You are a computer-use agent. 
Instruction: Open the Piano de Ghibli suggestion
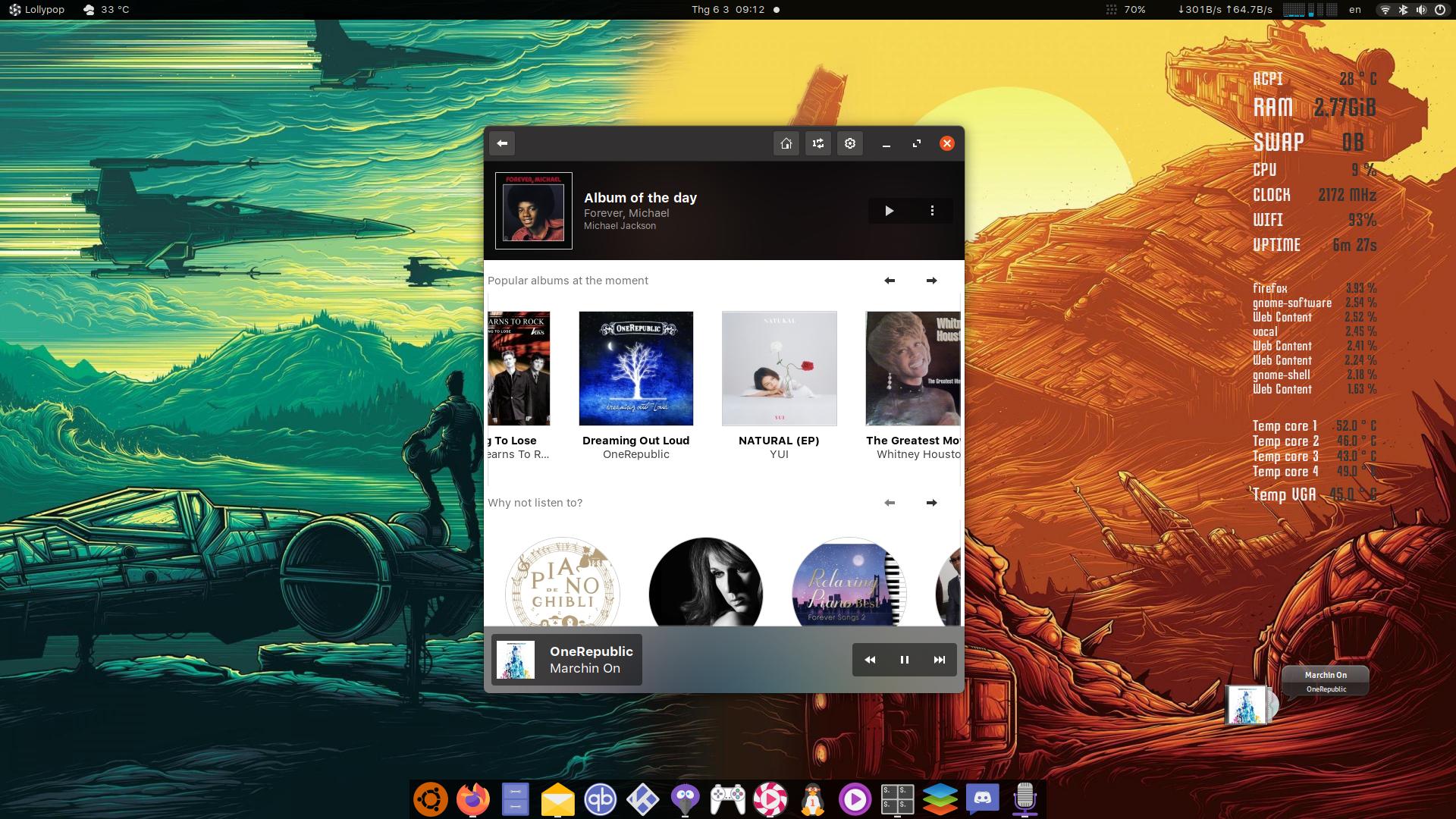click(563, 582)
